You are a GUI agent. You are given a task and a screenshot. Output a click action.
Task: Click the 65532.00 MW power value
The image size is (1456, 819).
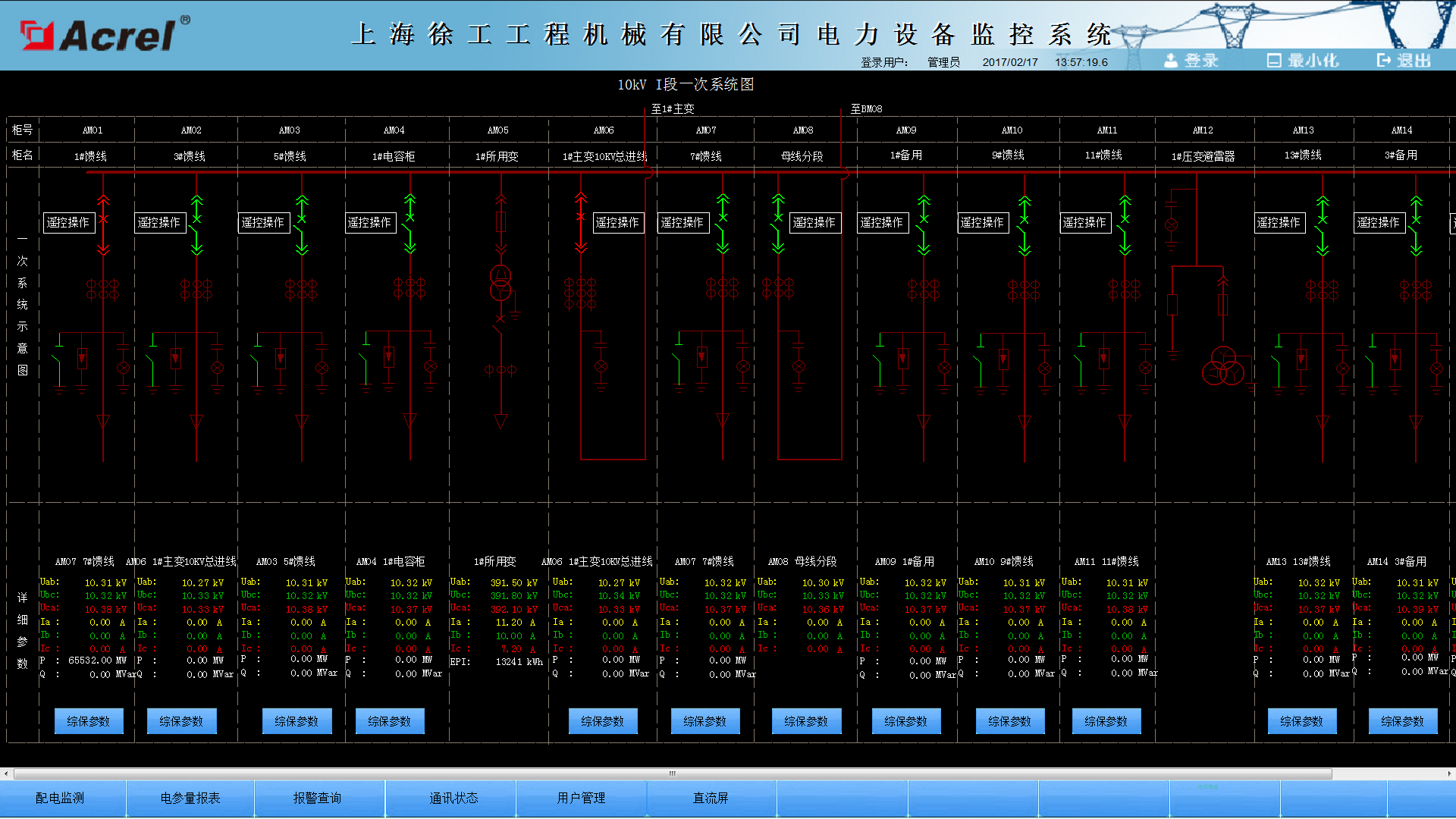tap(97, 660)
